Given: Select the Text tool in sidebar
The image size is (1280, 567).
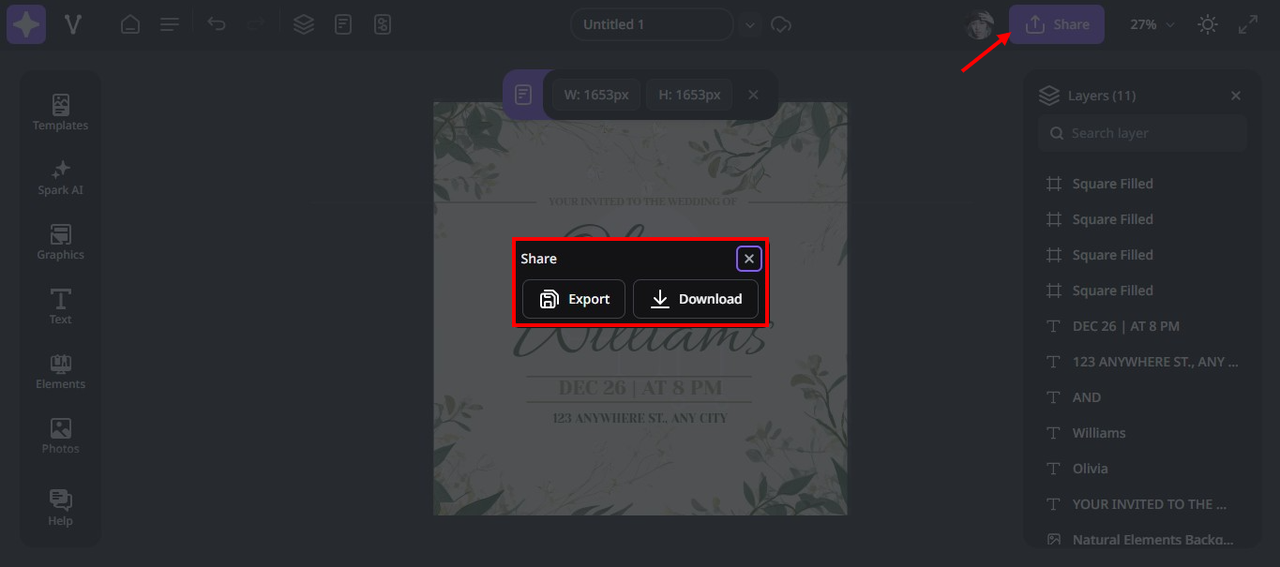Looking at the screenshot, I should pyautogui.click(x=60, y=306).
